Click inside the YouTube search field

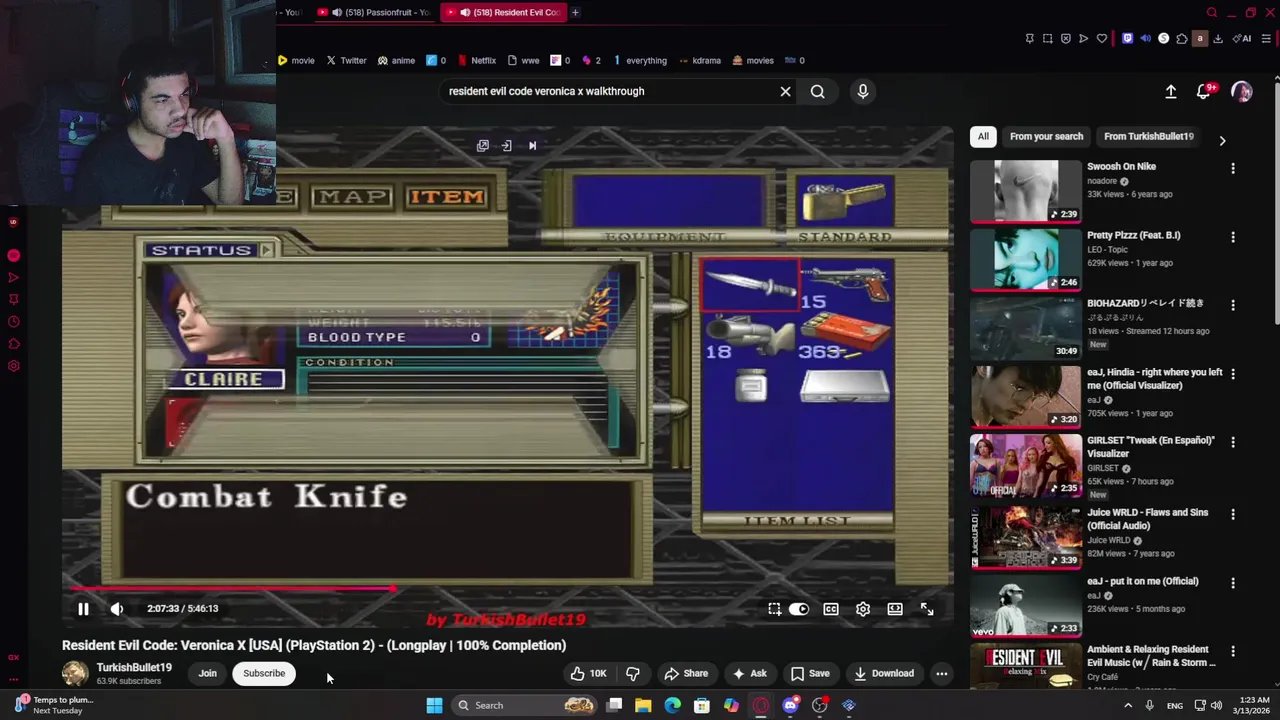[610, 92]
